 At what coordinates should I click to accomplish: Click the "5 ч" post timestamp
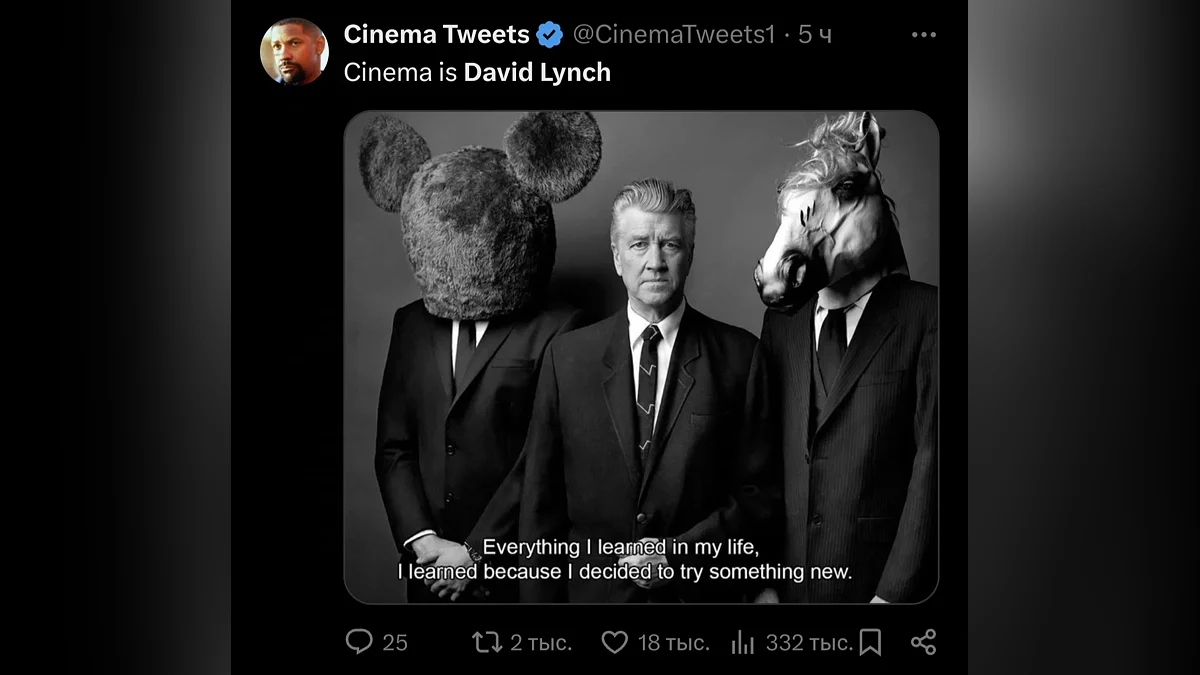pyautogui.click(x=814, y=35)
